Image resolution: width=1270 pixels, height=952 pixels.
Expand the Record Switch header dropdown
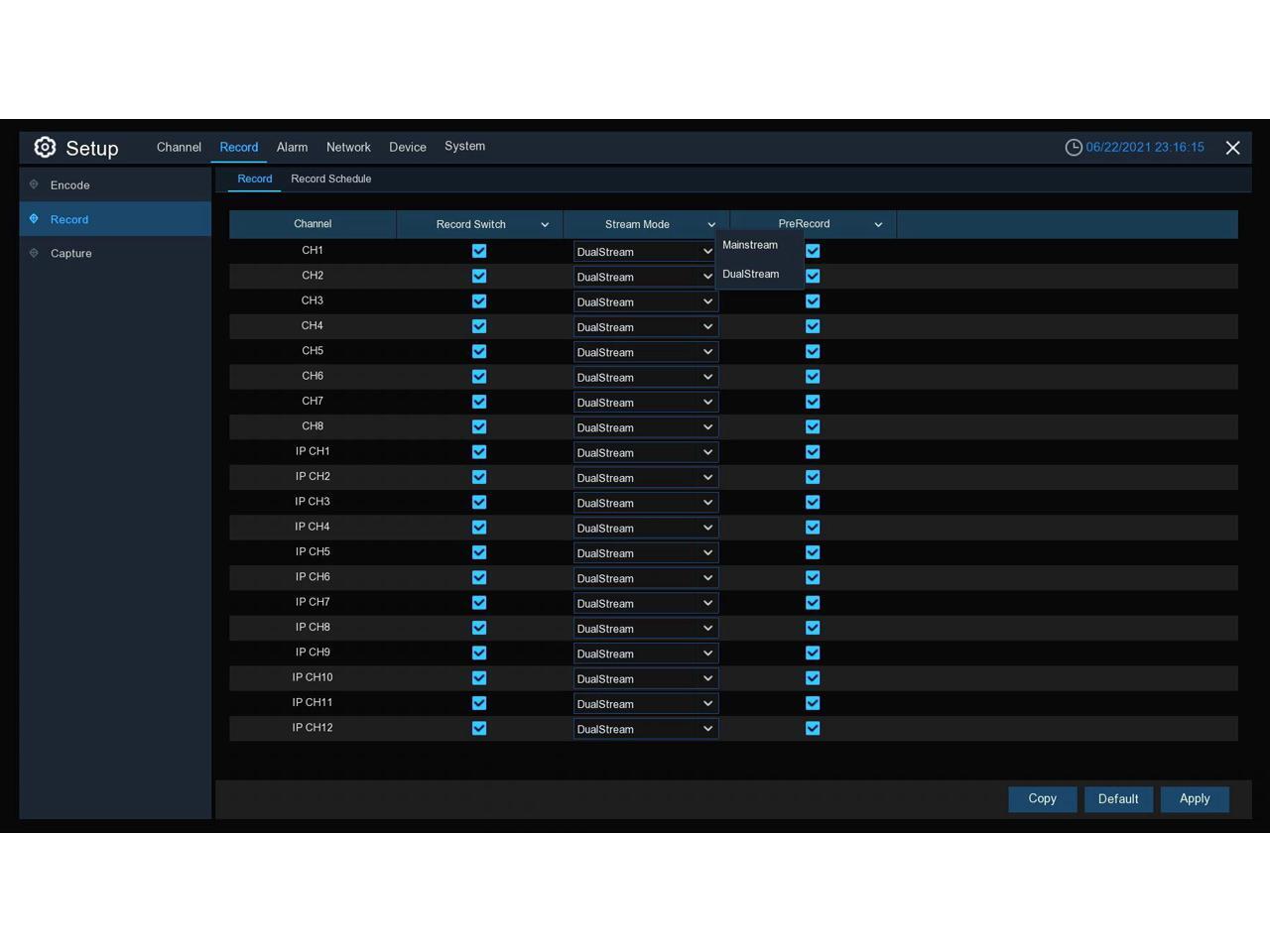click(x=545, y=225)
